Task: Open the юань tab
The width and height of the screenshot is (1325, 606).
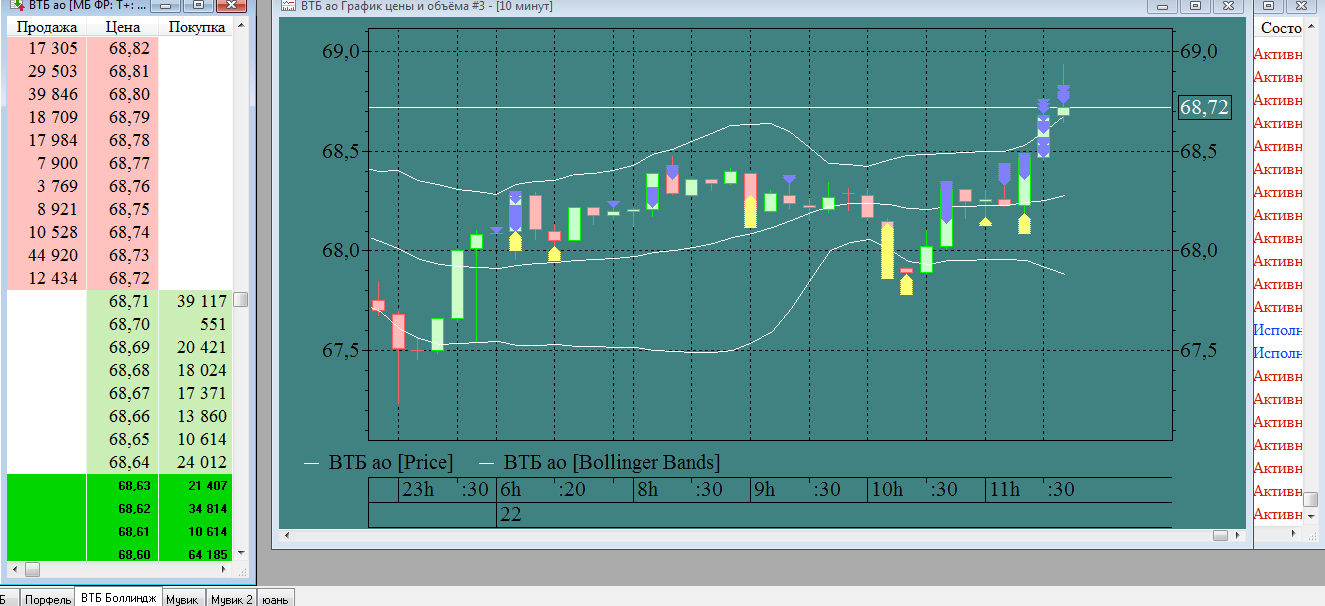Action: click(275, 598)
